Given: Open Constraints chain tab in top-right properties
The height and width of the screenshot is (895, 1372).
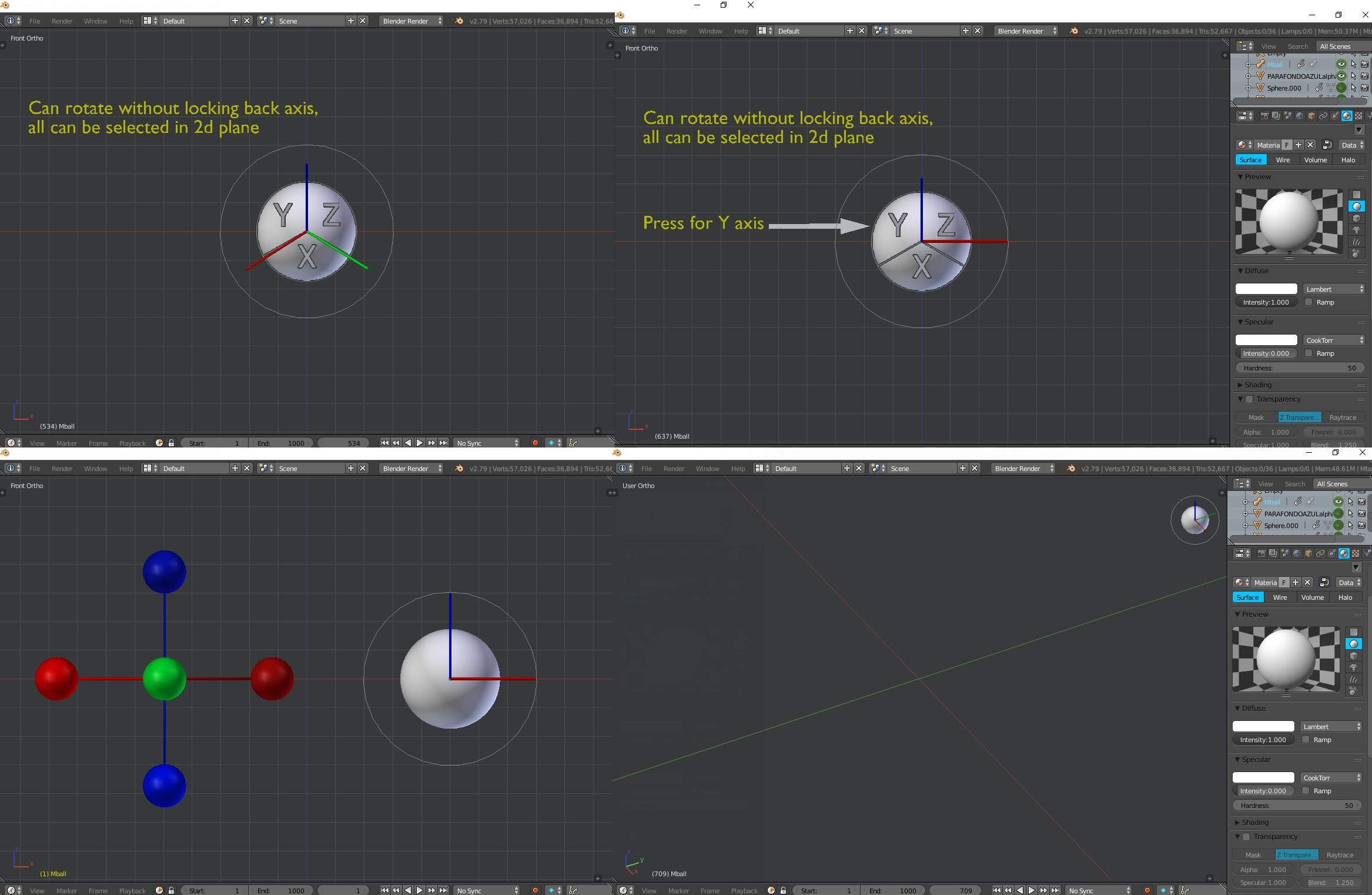Looking at the screenshot, I should [1323, 116].
